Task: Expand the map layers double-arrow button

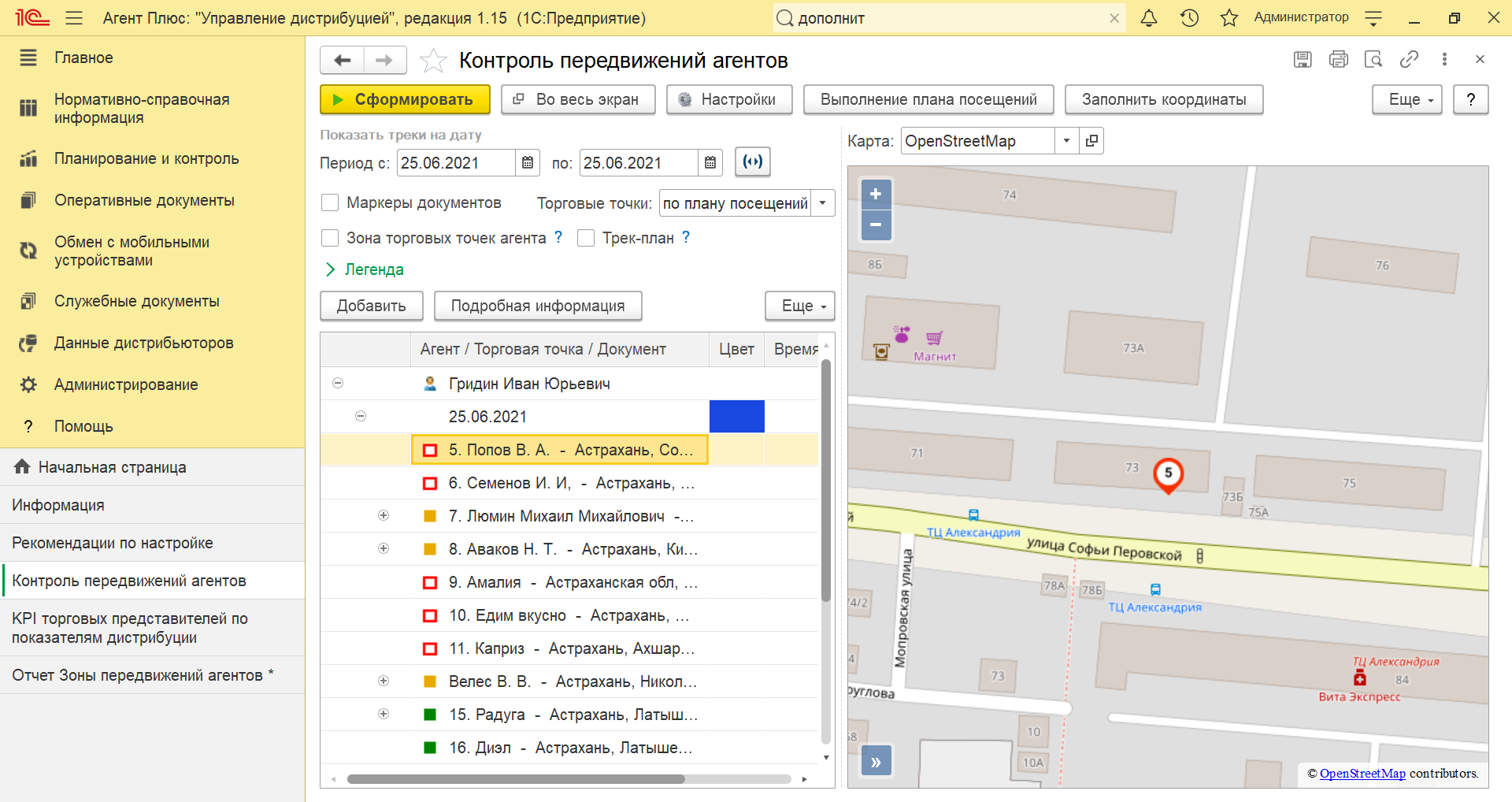Action: (876, 761)
